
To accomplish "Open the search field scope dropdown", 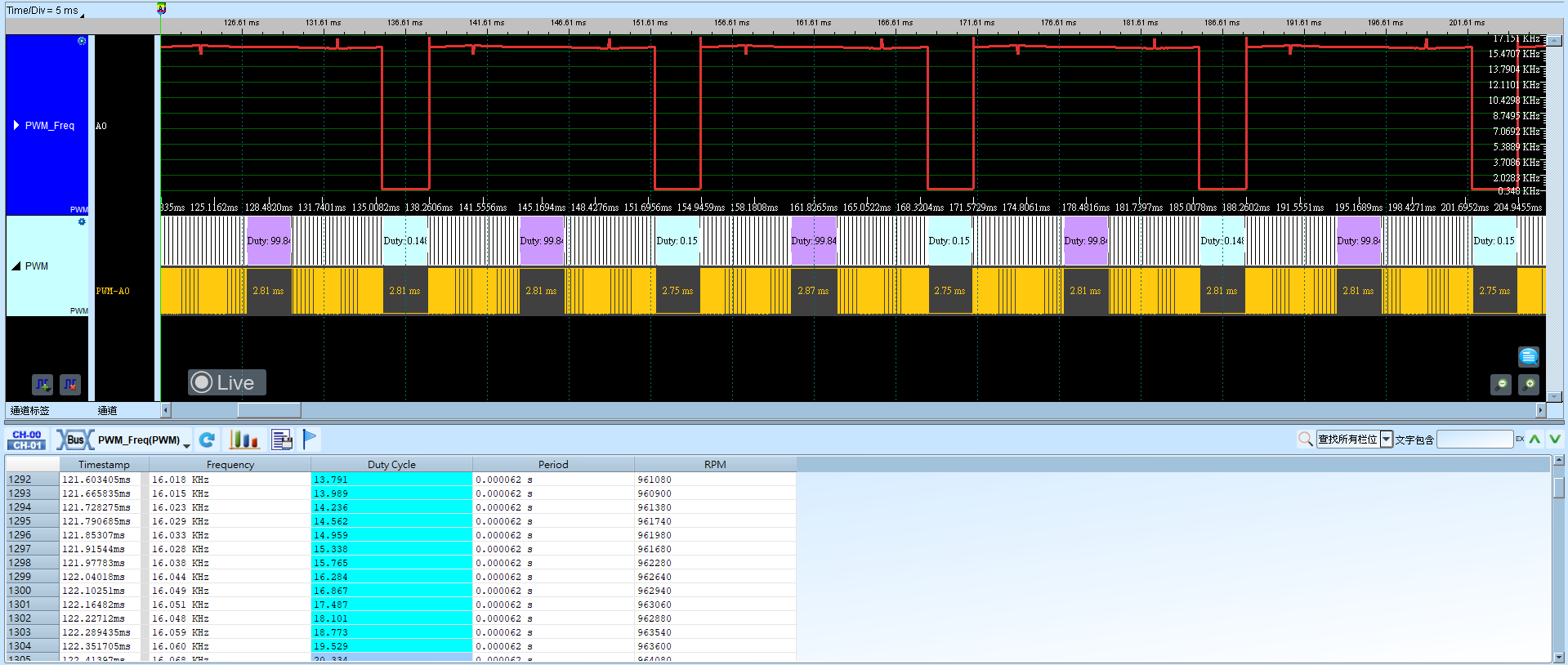I will click(1387, 440).
